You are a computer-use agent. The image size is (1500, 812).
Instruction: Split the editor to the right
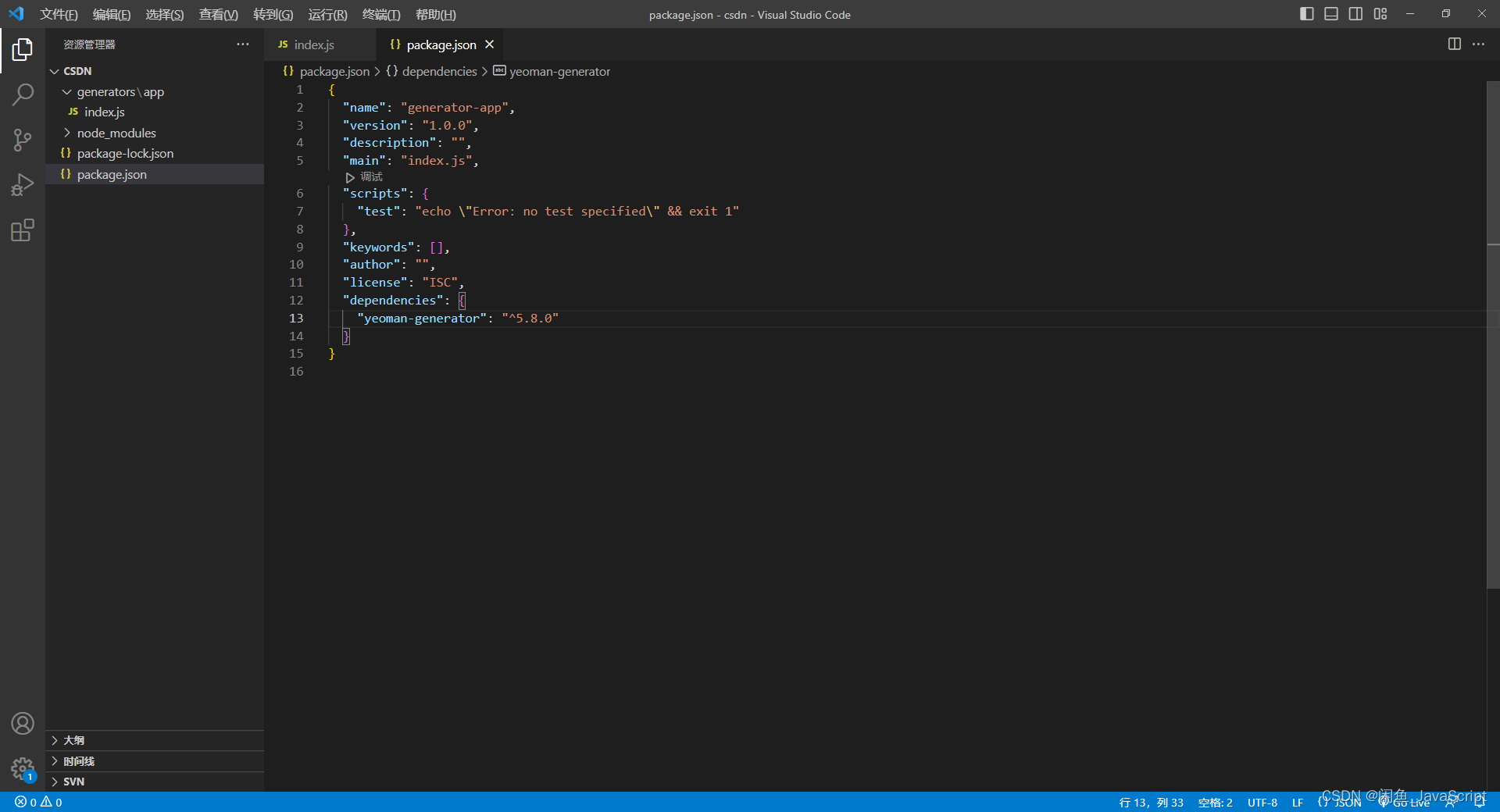point(1454,45)
